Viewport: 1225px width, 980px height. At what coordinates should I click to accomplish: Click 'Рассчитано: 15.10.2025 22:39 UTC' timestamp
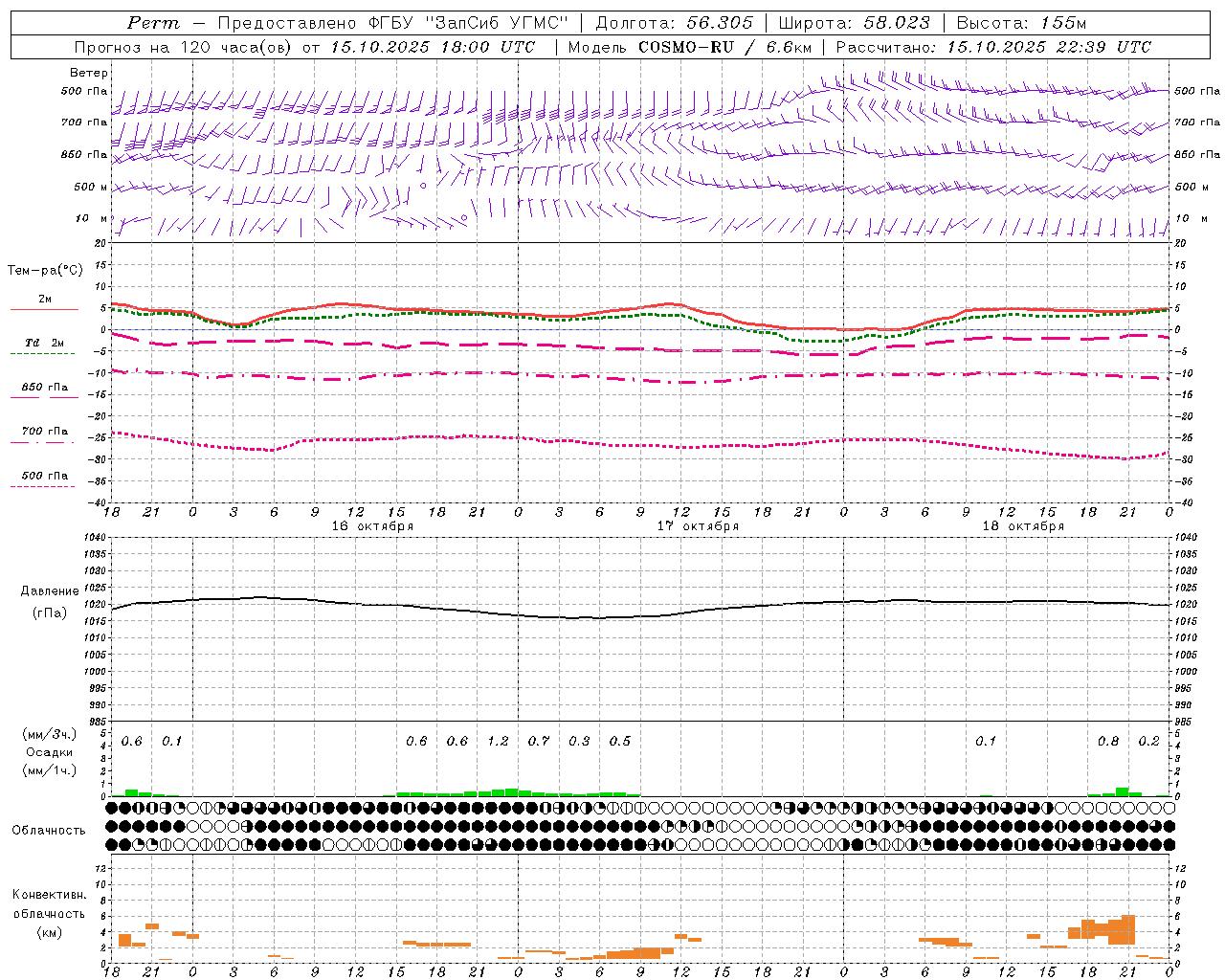pyautogui.click(x=993, y=47)
